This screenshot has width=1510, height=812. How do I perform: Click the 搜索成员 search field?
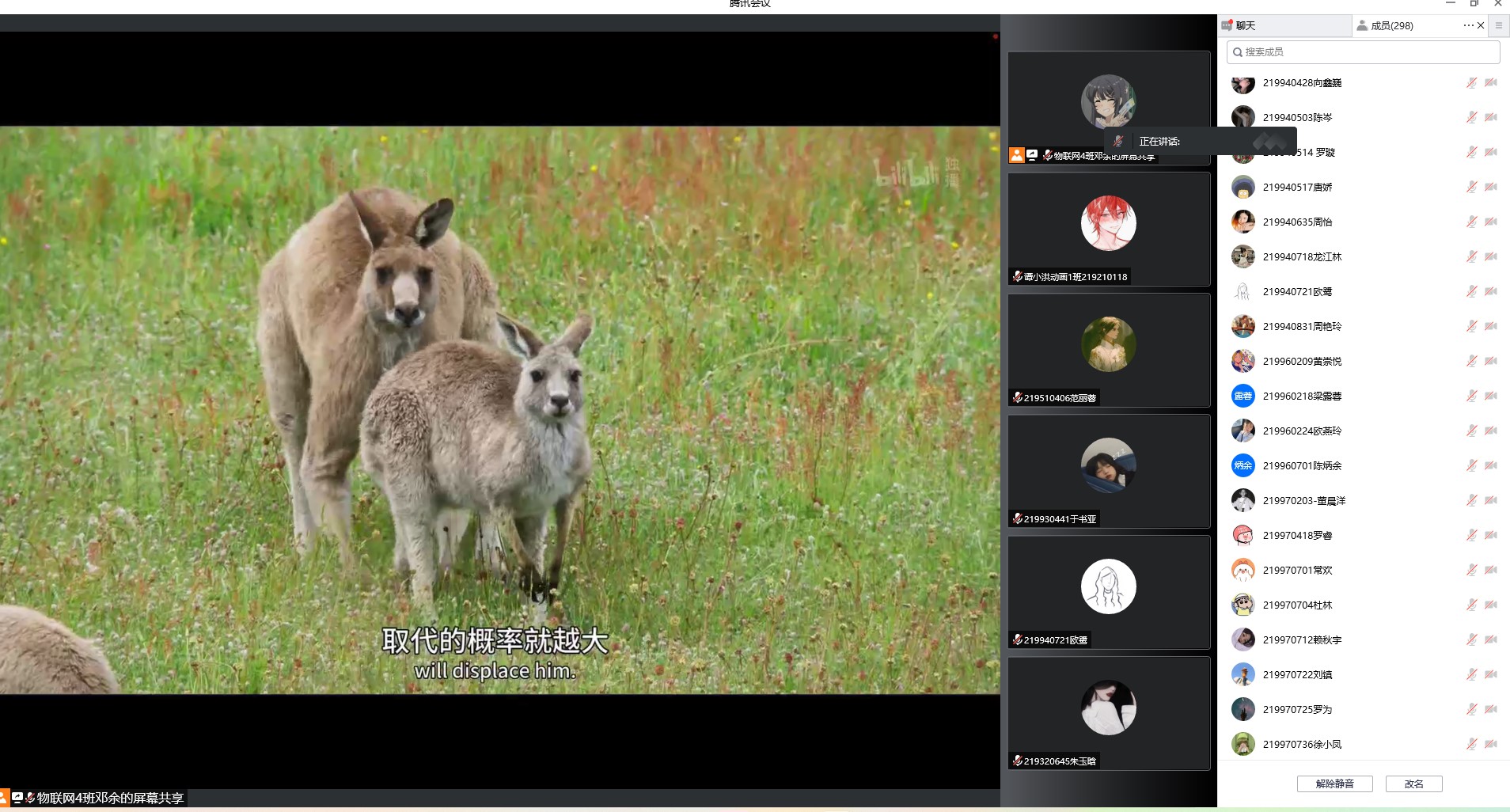pos(1363,52)
